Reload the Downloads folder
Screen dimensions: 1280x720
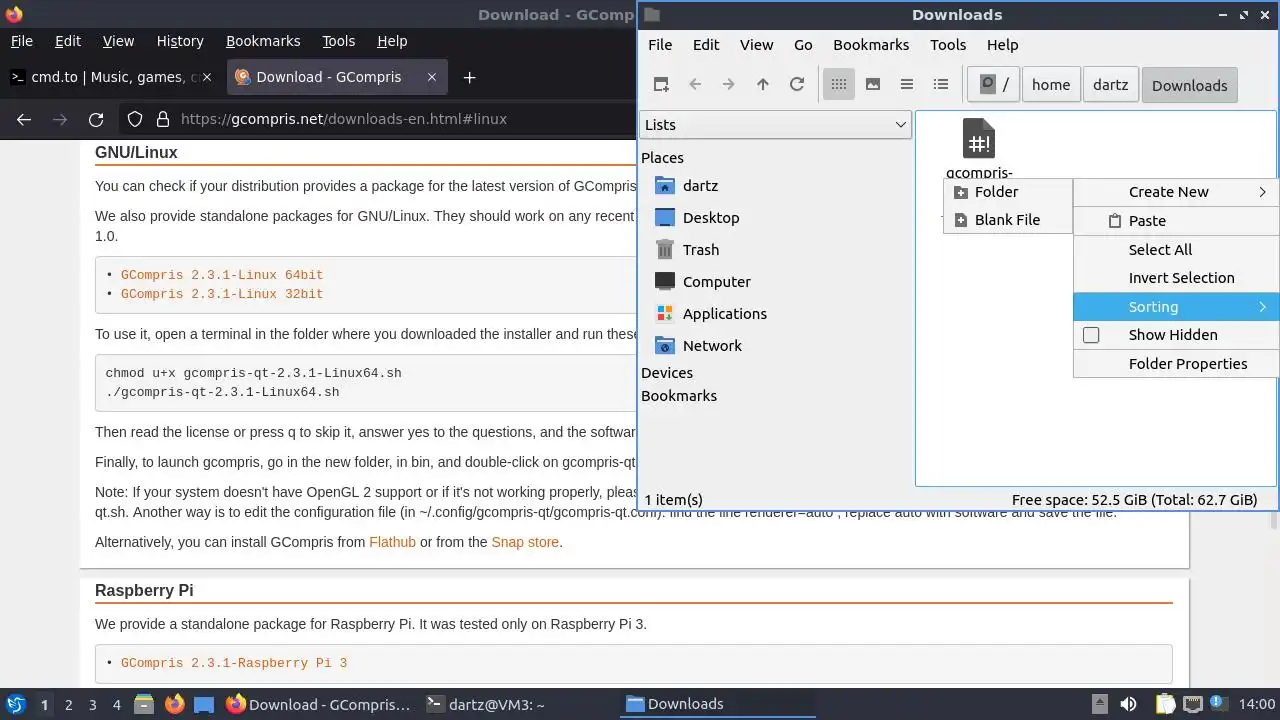pyautogui.click(x=797, y=85)
